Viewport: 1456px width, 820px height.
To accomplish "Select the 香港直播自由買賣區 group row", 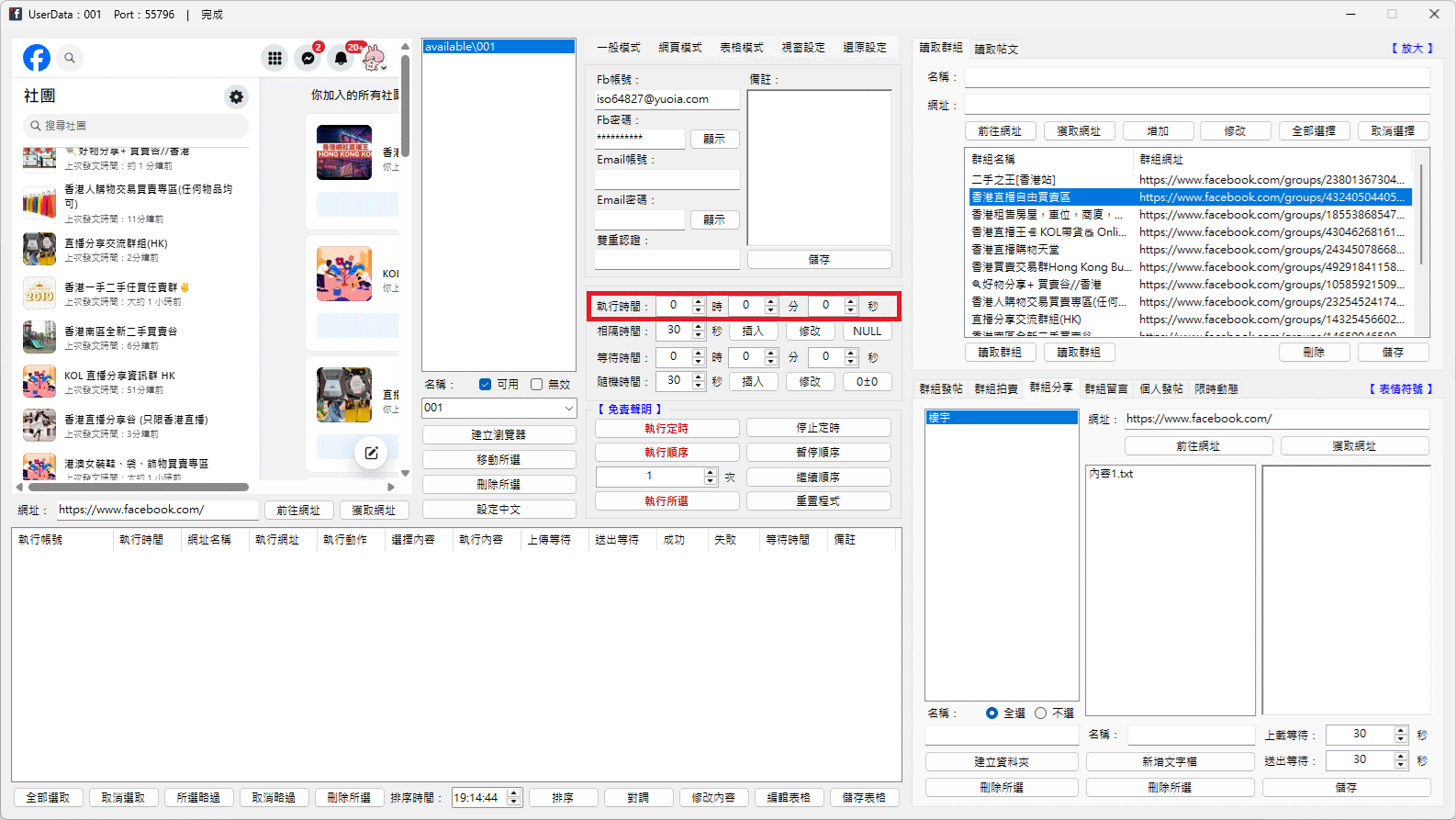I will pos(1190,197).
